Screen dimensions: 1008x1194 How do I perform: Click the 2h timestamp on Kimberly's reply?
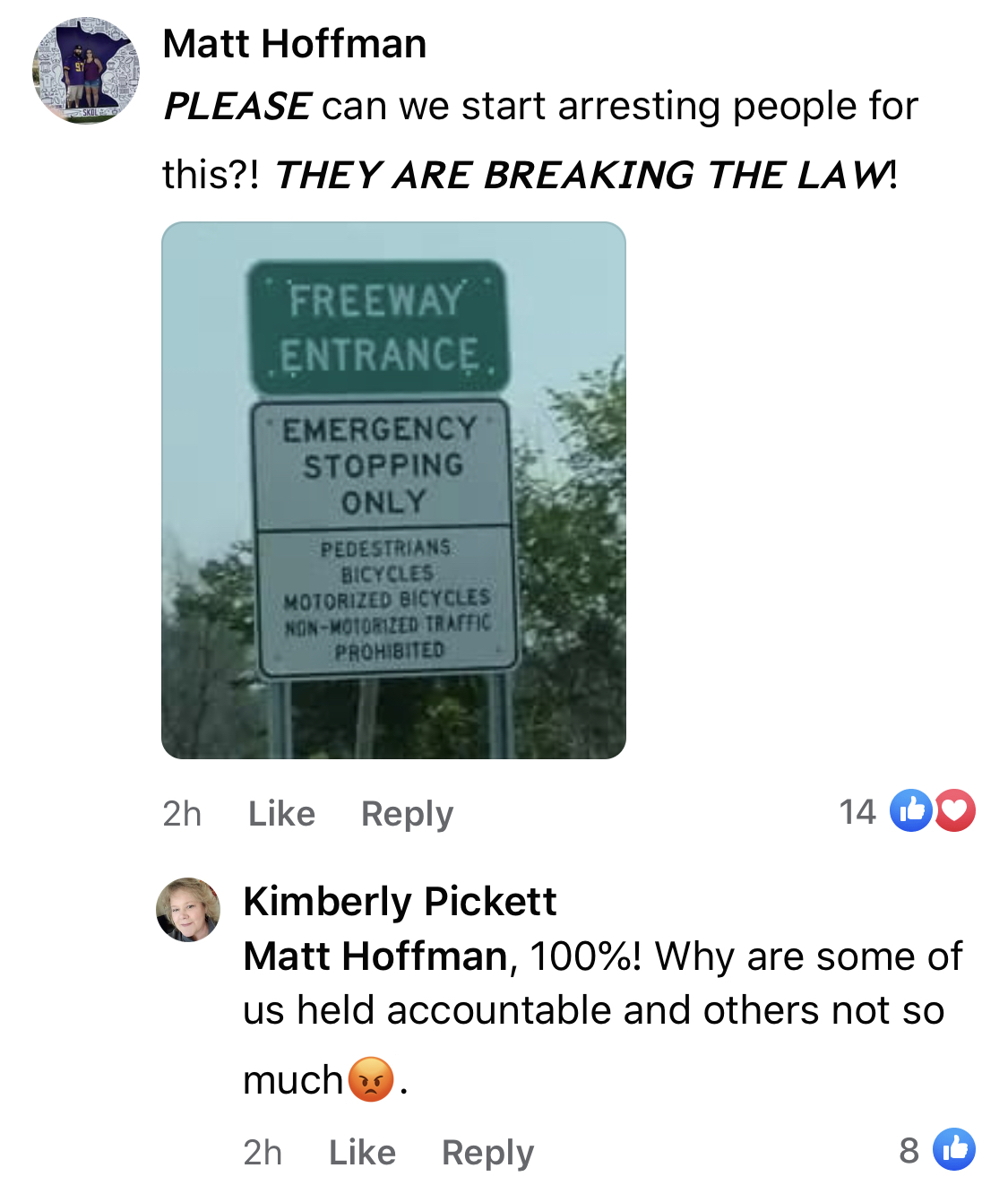[263, 1152]
